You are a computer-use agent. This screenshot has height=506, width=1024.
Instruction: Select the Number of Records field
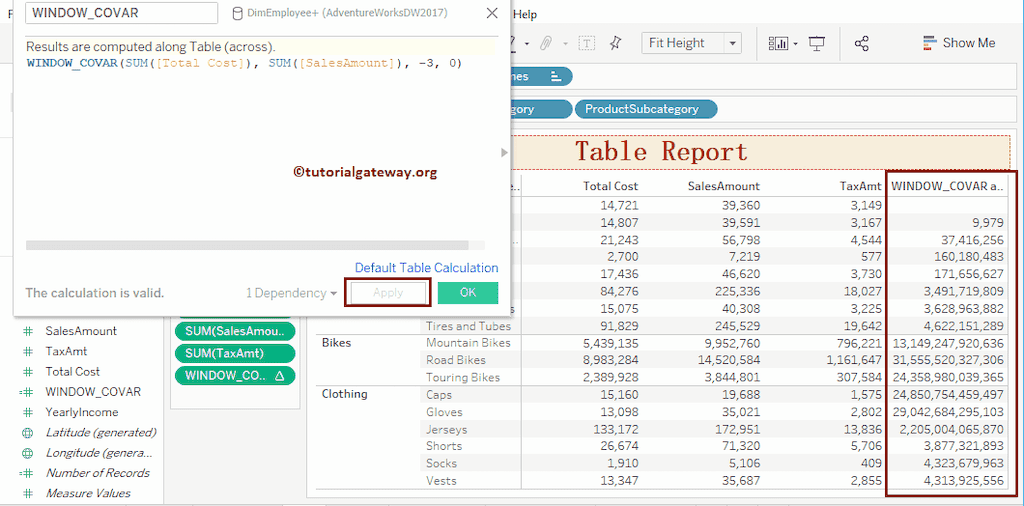(97, 473)
